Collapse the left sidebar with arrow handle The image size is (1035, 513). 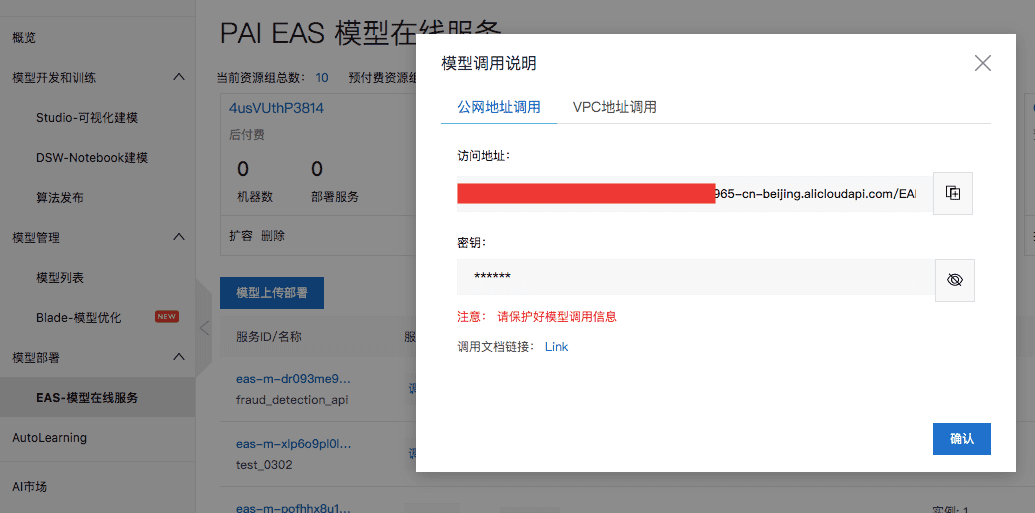tap(203, 328)
